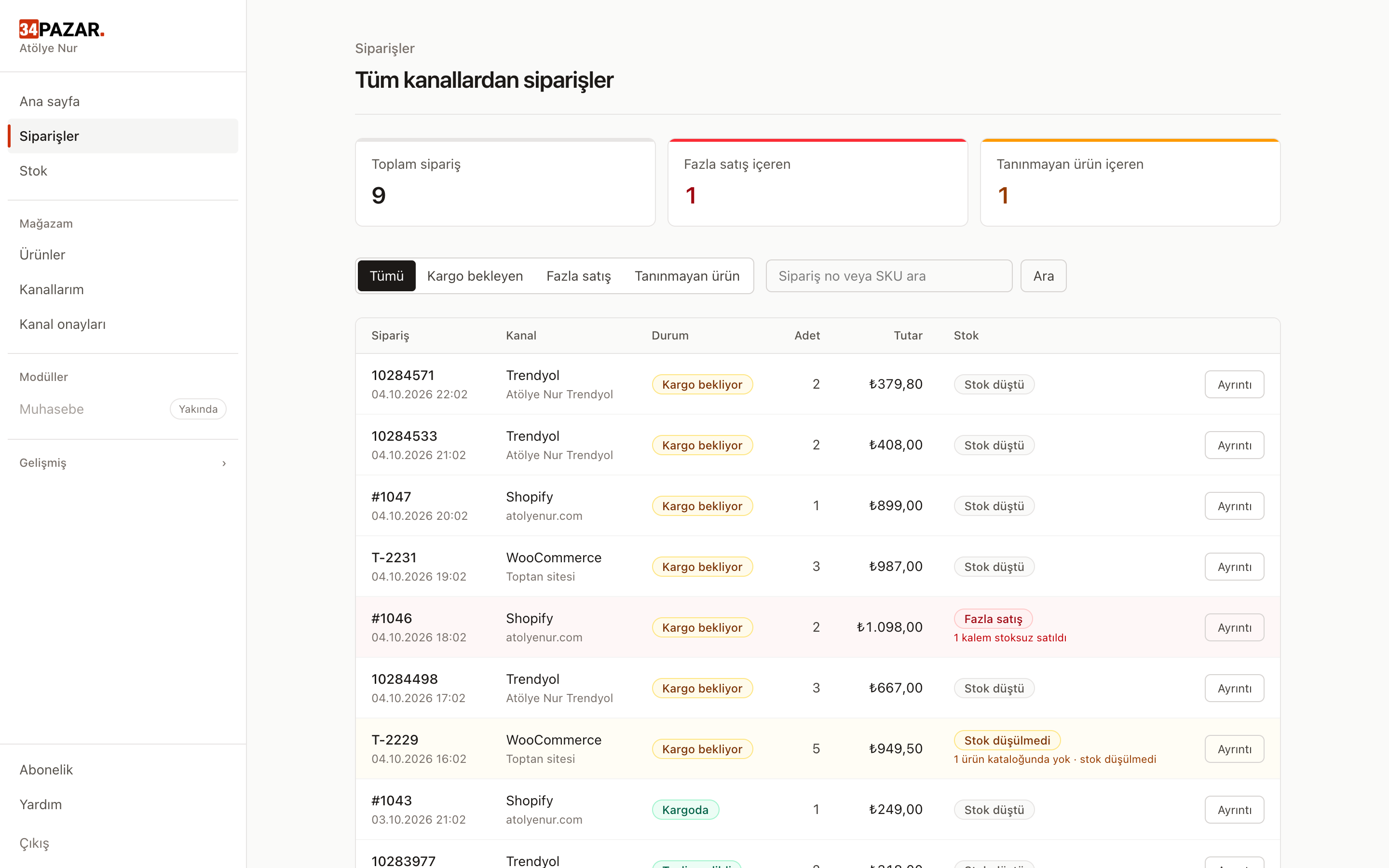Open Ayrıntı for order #1047
Image resolution: width=1389 pixels, height=868 pixels.
click(1235, 506)
